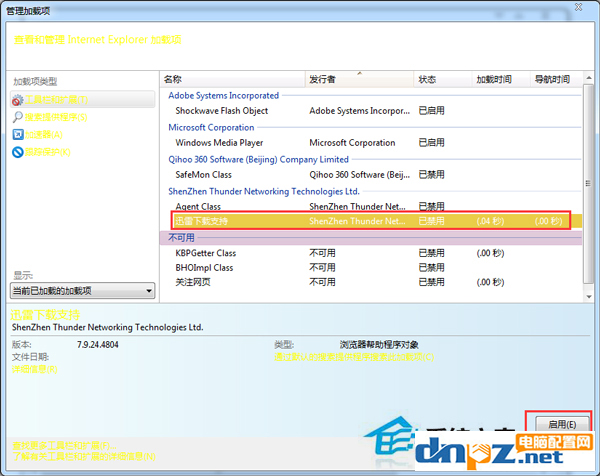This screenshot has height=476, width=600.
Task: Sort by 加载时间 column header
Action: pyautogui.click(x=501, y=79)
